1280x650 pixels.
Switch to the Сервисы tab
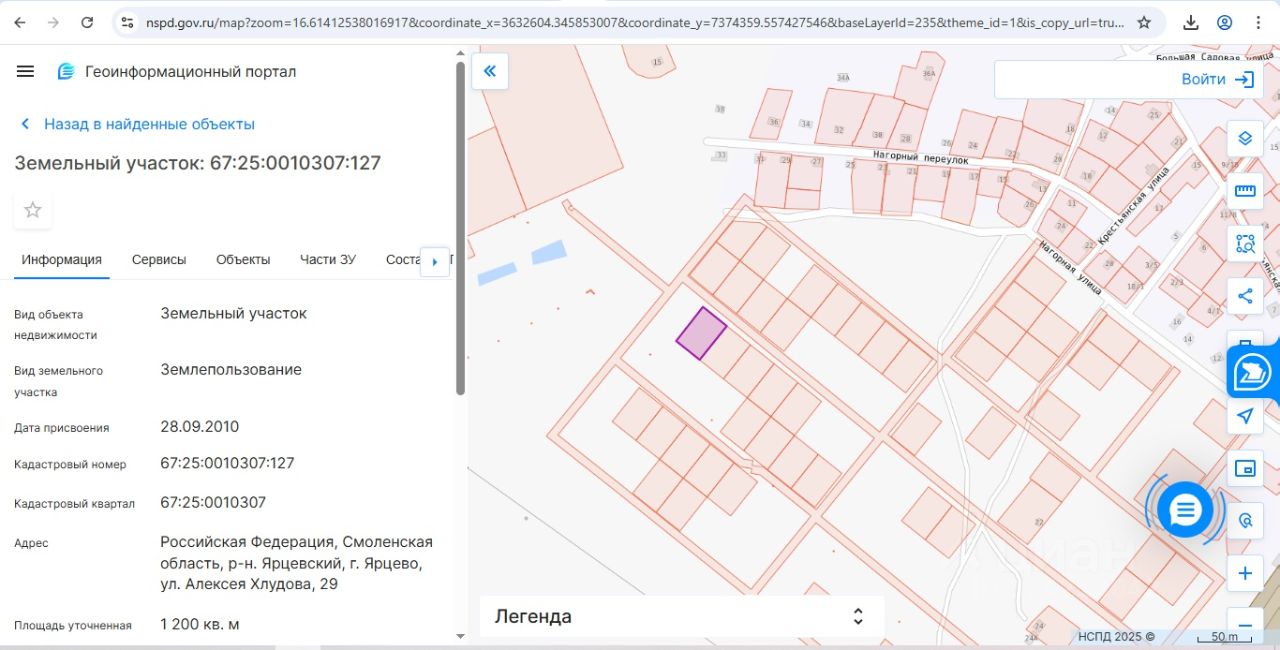pos(159,260)
